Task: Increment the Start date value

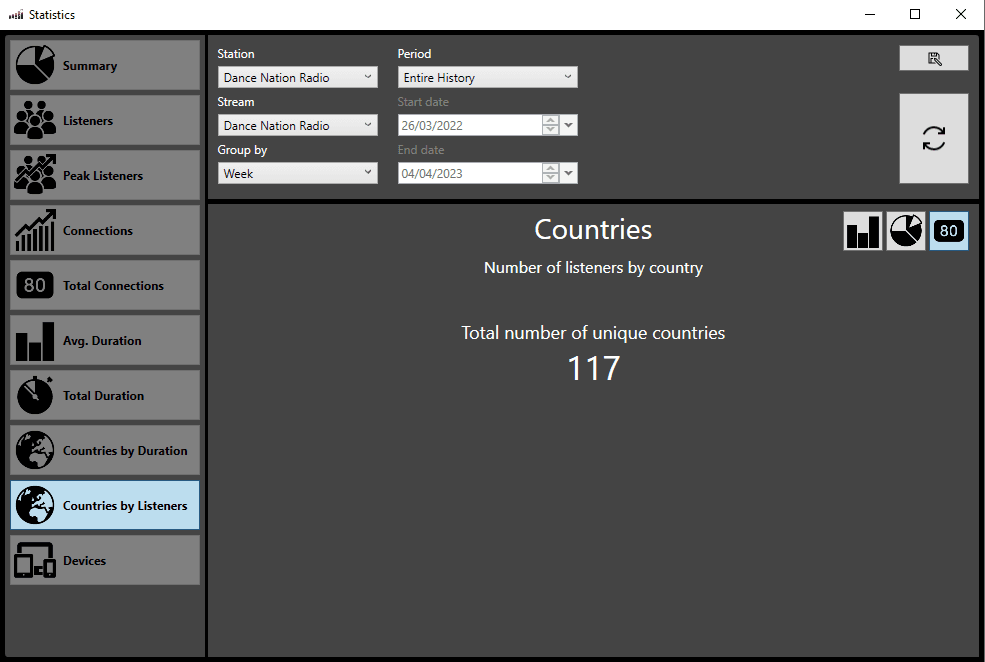Action: pyautogui.click(x=550, y=120)
